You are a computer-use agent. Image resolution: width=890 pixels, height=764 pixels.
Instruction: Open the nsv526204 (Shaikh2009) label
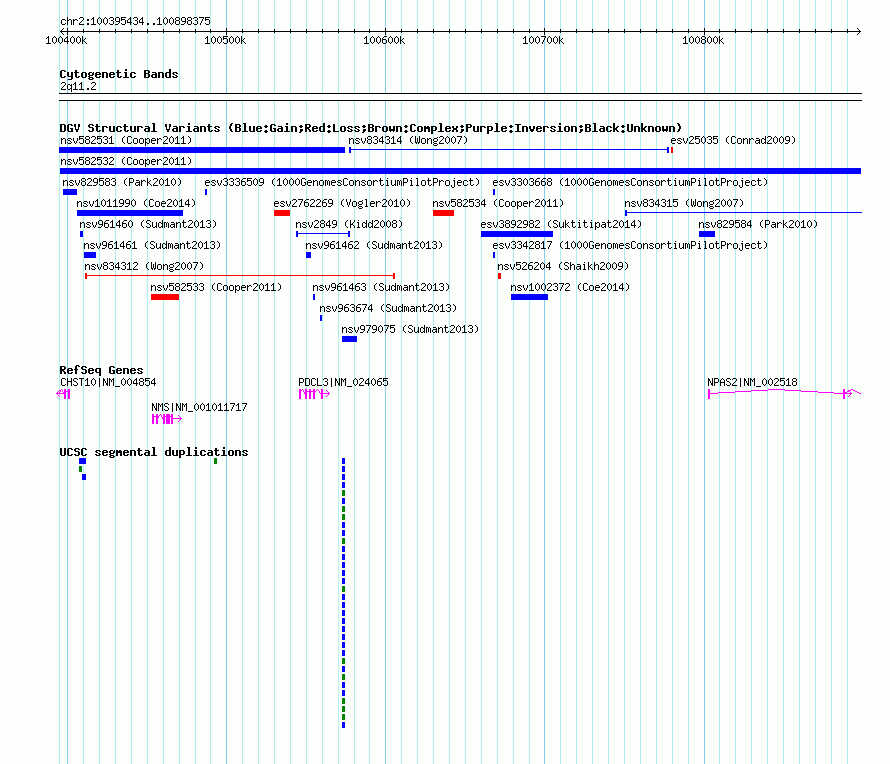tap(563, 266)
